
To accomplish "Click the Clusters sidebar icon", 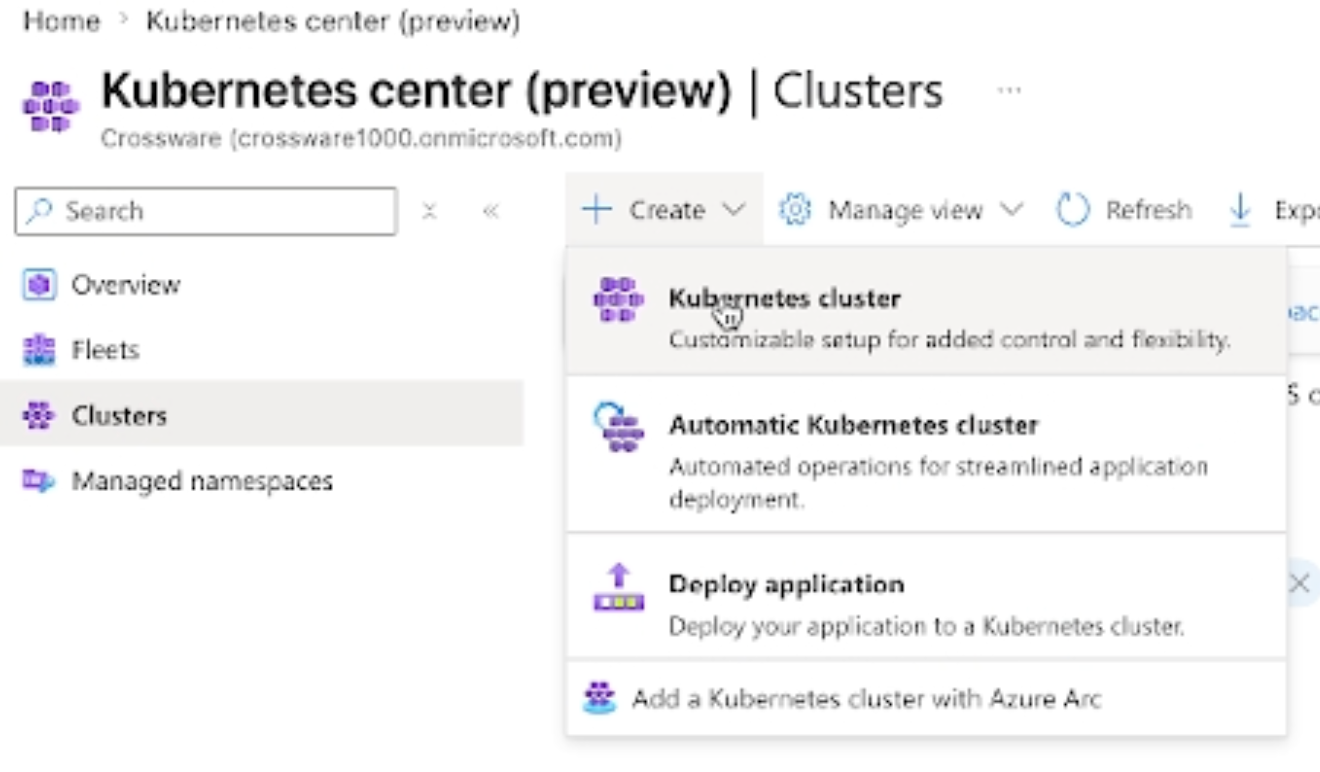I will click(38, 415).
